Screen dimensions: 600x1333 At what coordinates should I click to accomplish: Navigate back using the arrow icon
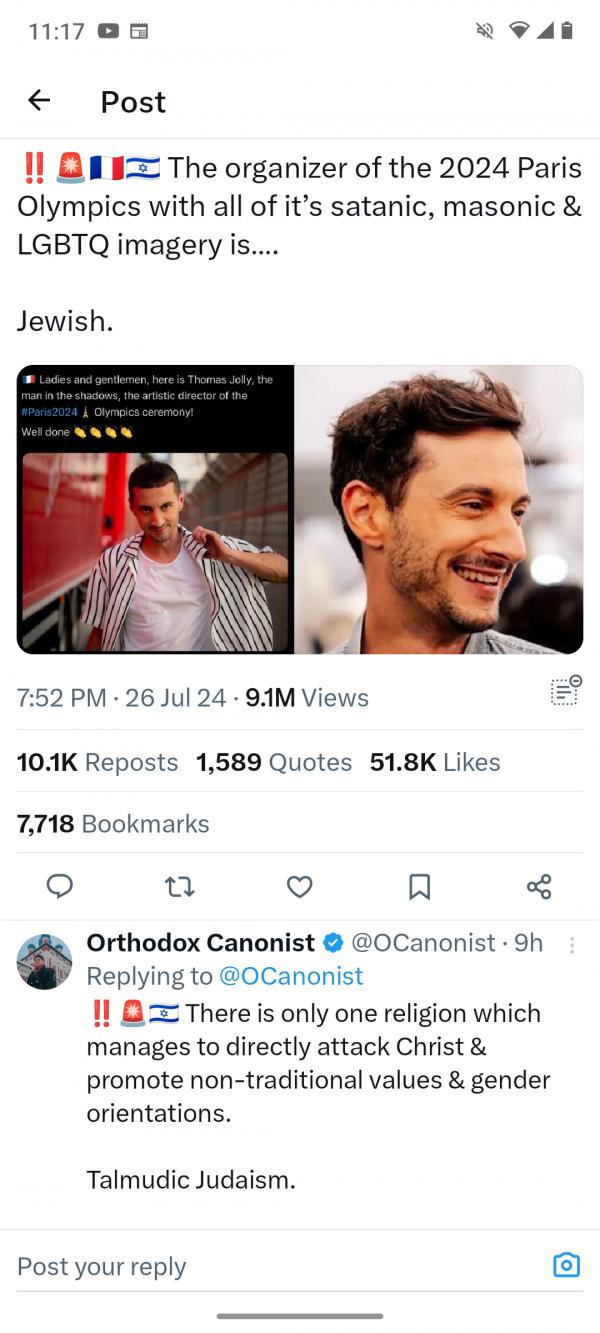[38, 100]
